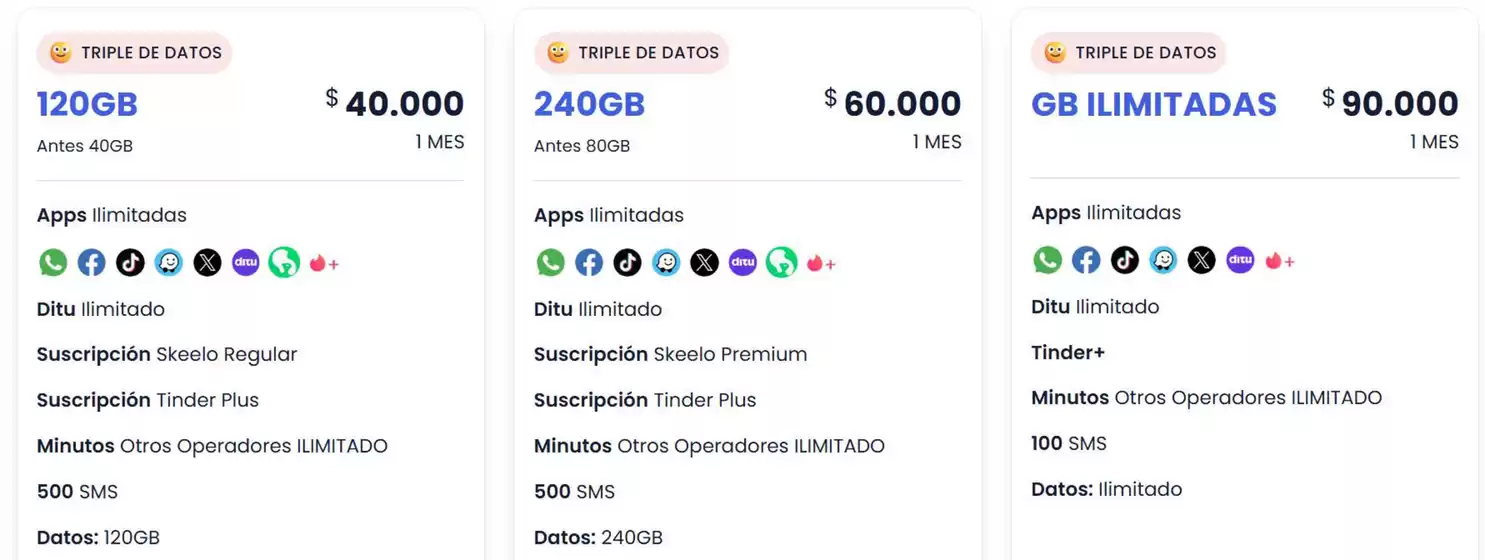Click the WhatsApp icon in the 120GB plan
The image size is (1485, 560).
(53, 263)
